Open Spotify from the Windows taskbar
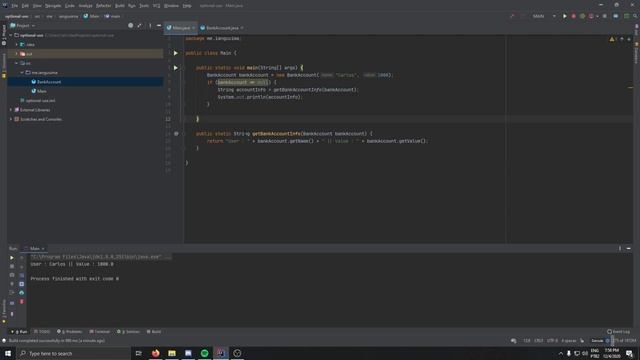This screenshot has width=640, height=360. coord(204,353)
